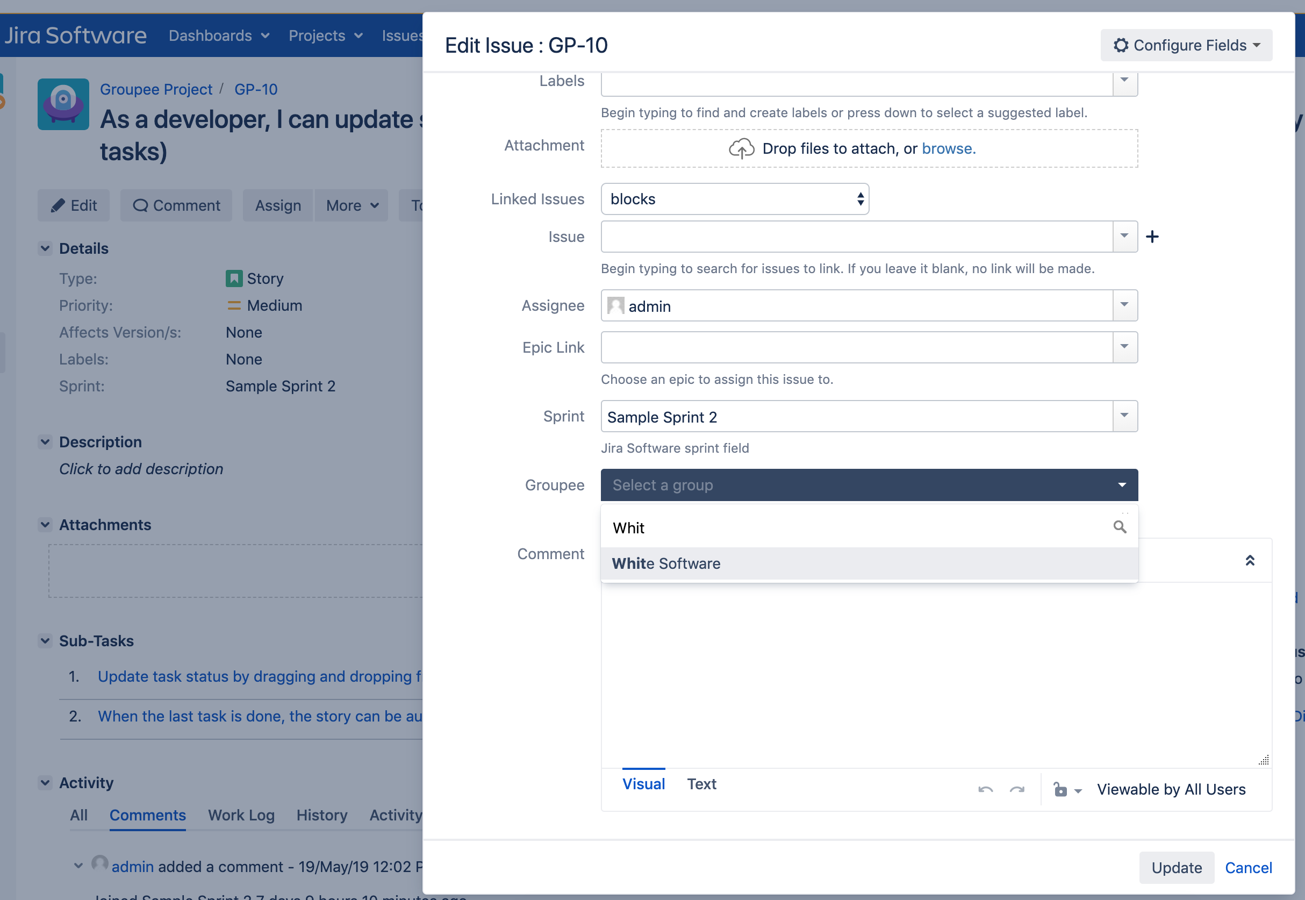Screen dimensions: 1305x900
Task: Open the Sprint dropdown arrow
Action: click(1125, 416)
